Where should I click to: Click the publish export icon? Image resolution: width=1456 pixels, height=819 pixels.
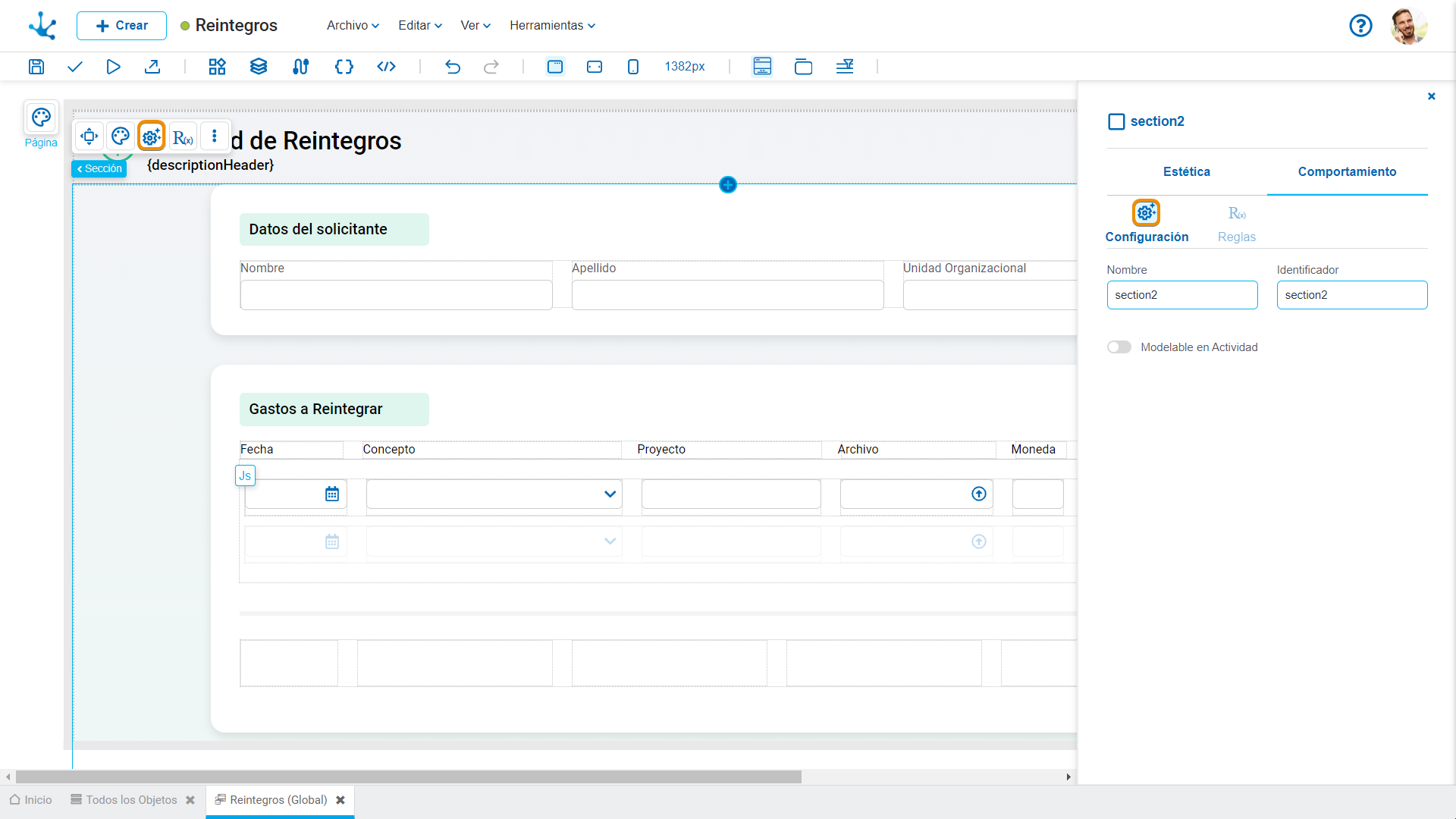pos(152,67)
